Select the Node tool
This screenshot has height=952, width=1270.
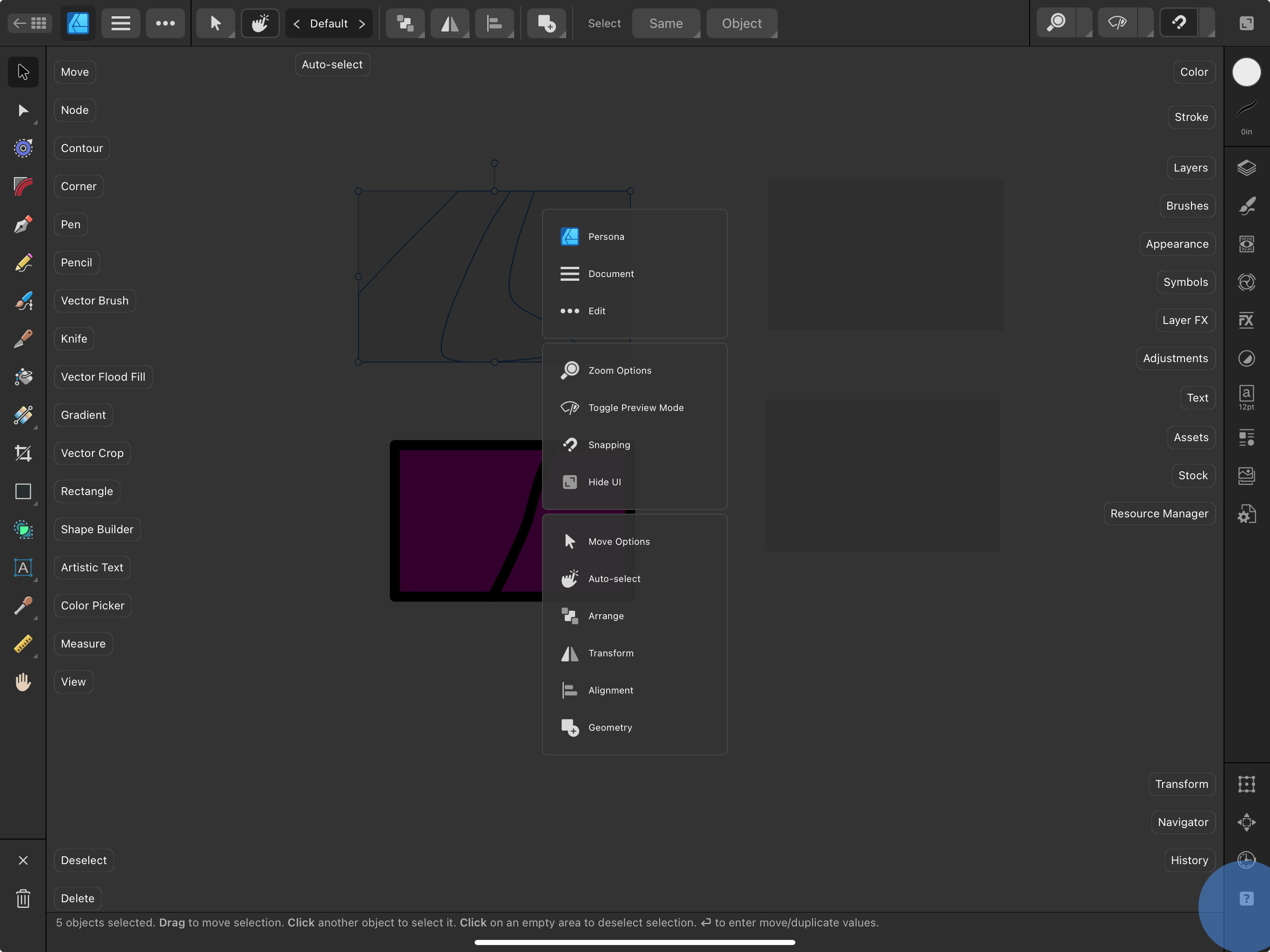(x=23, y=110)
